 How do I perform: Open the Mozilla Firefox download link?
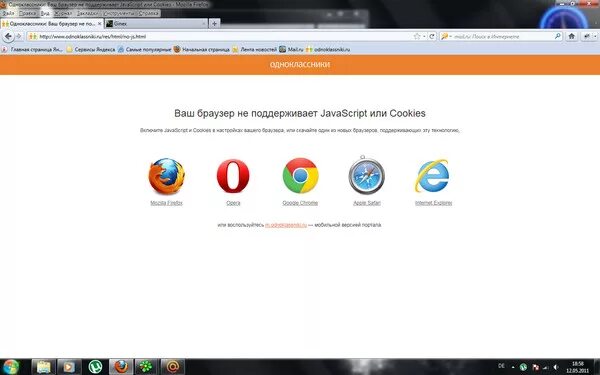[166, 203]
